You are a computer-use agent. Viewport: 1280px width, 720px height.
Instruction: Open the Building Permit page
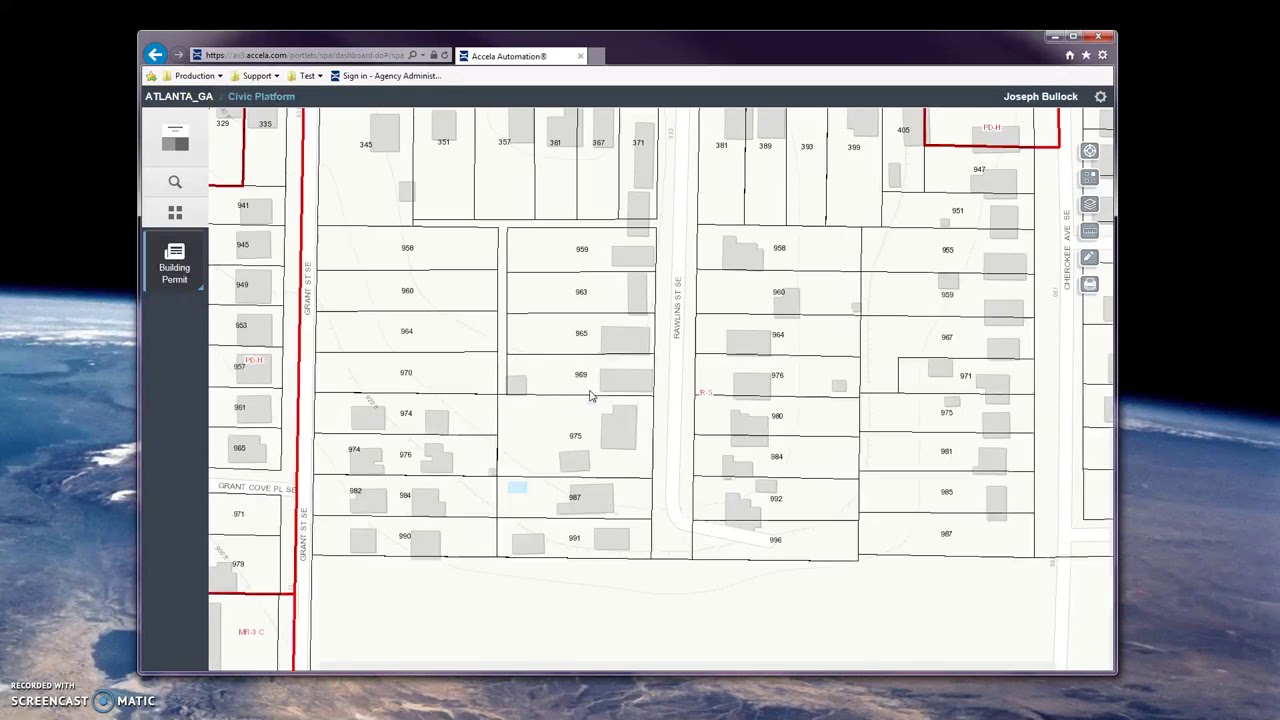pyautogui.click(x=174, y=263)
